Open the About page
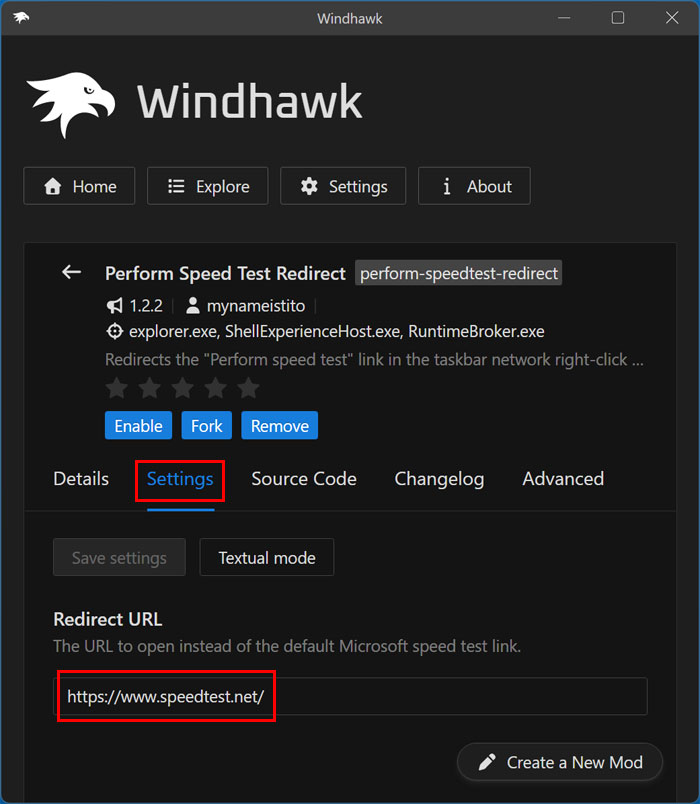Viewport: 700px width, 804px height. pyautogui.click(x=474, y=186)
